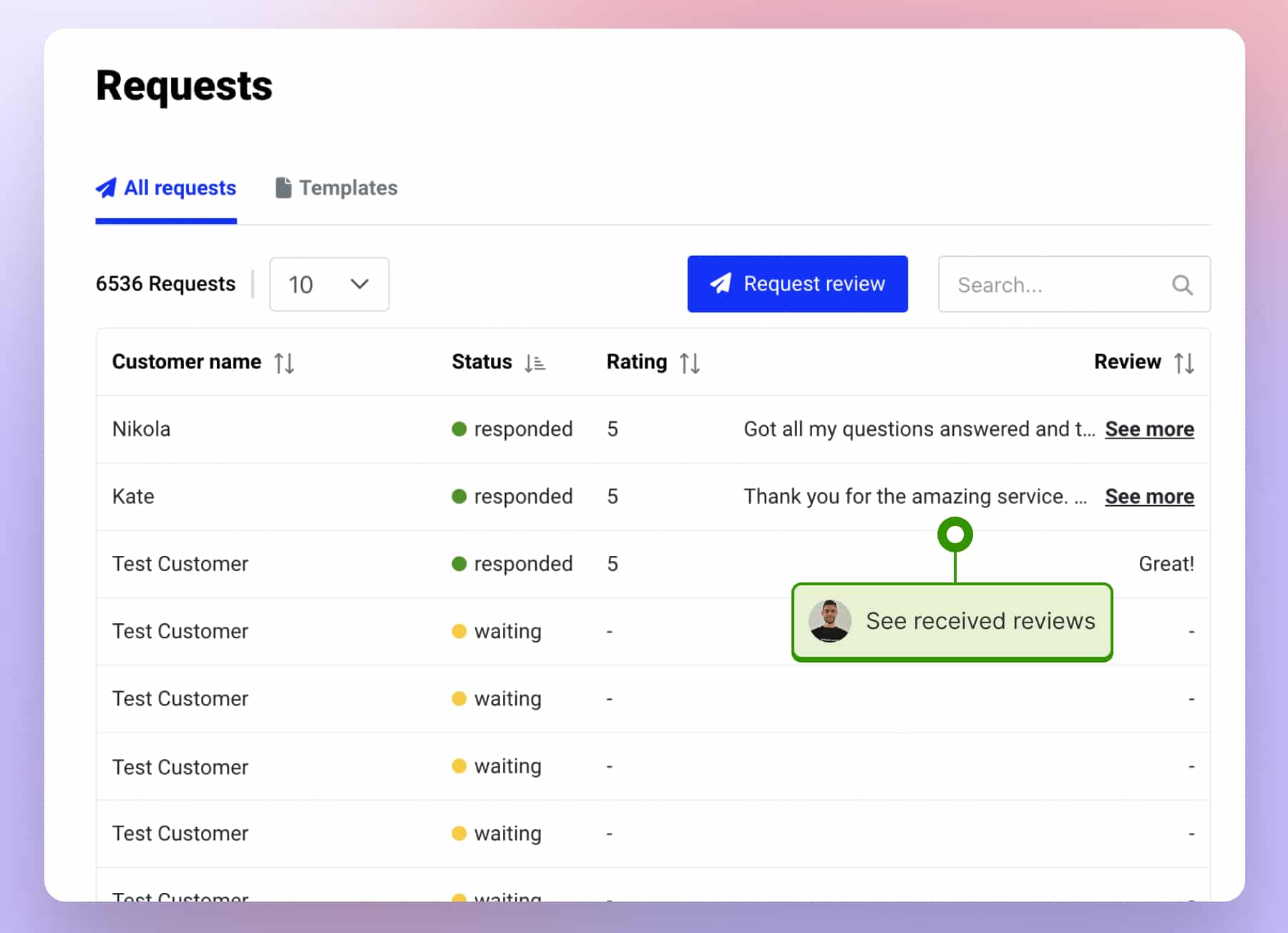
Task: Click the sort arrows next to Rating
Action: 689,362
